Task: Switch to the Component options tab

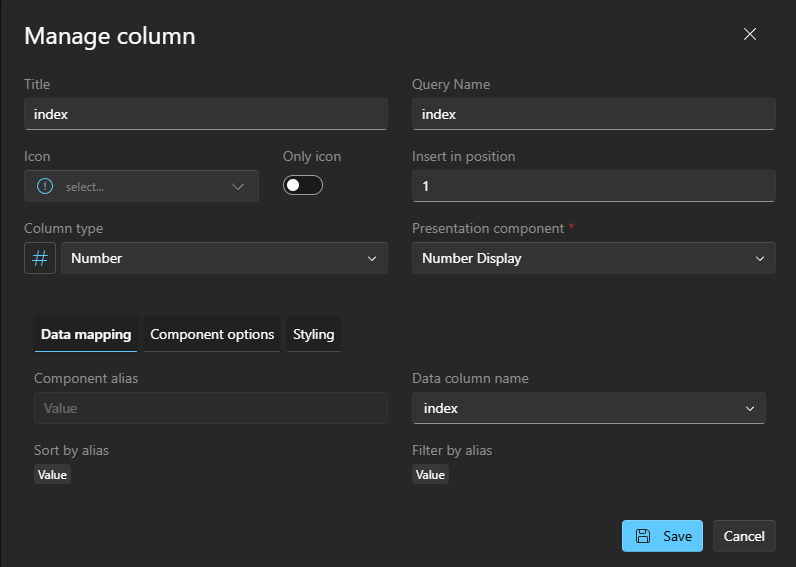Action: (212, 334)
